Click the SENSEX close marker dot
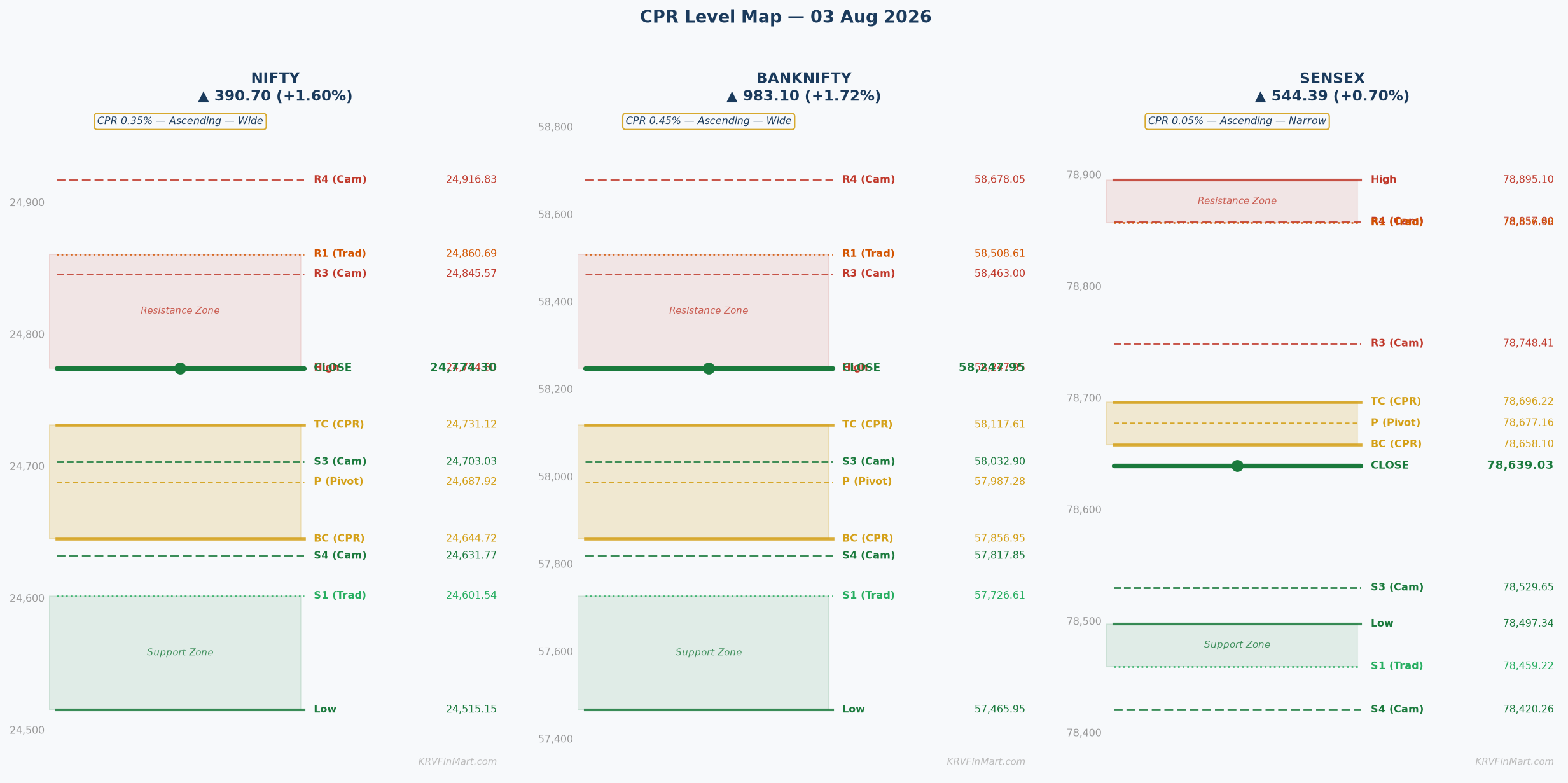This screenshot has height=783, width=1568. click(x=1237, y=466)
